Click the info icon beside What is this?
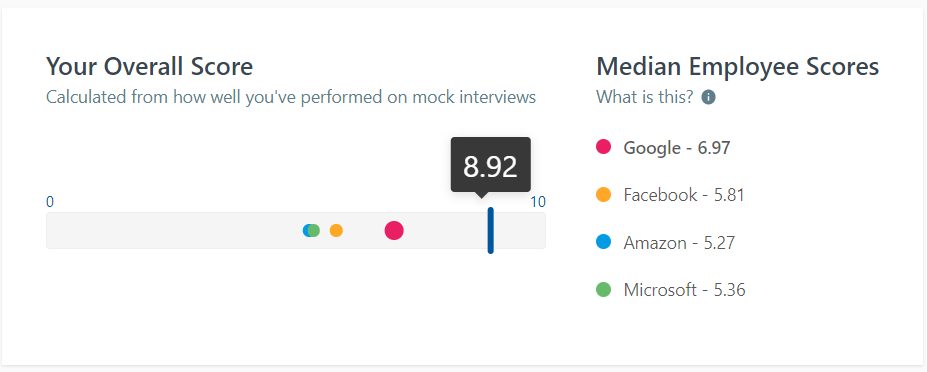This screenshot has height=372, width=927. pyautogui.click(x=708, y=97)
